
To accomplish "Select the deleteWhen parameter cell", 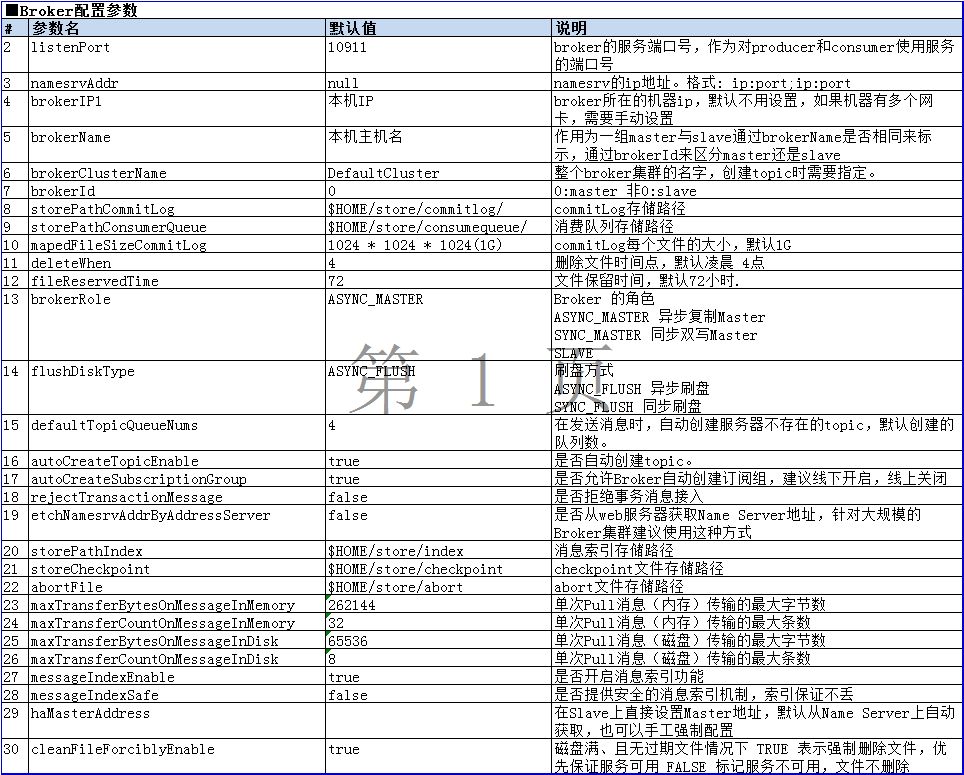I will (x=177, y=262).
